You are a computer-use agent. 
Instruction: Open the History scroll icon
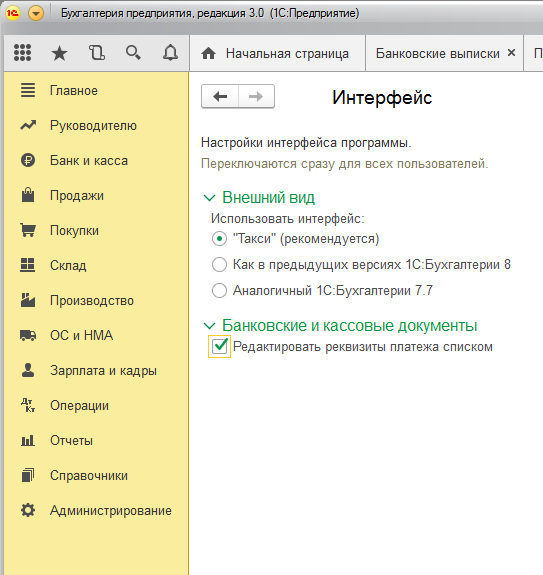pos(97,53)
